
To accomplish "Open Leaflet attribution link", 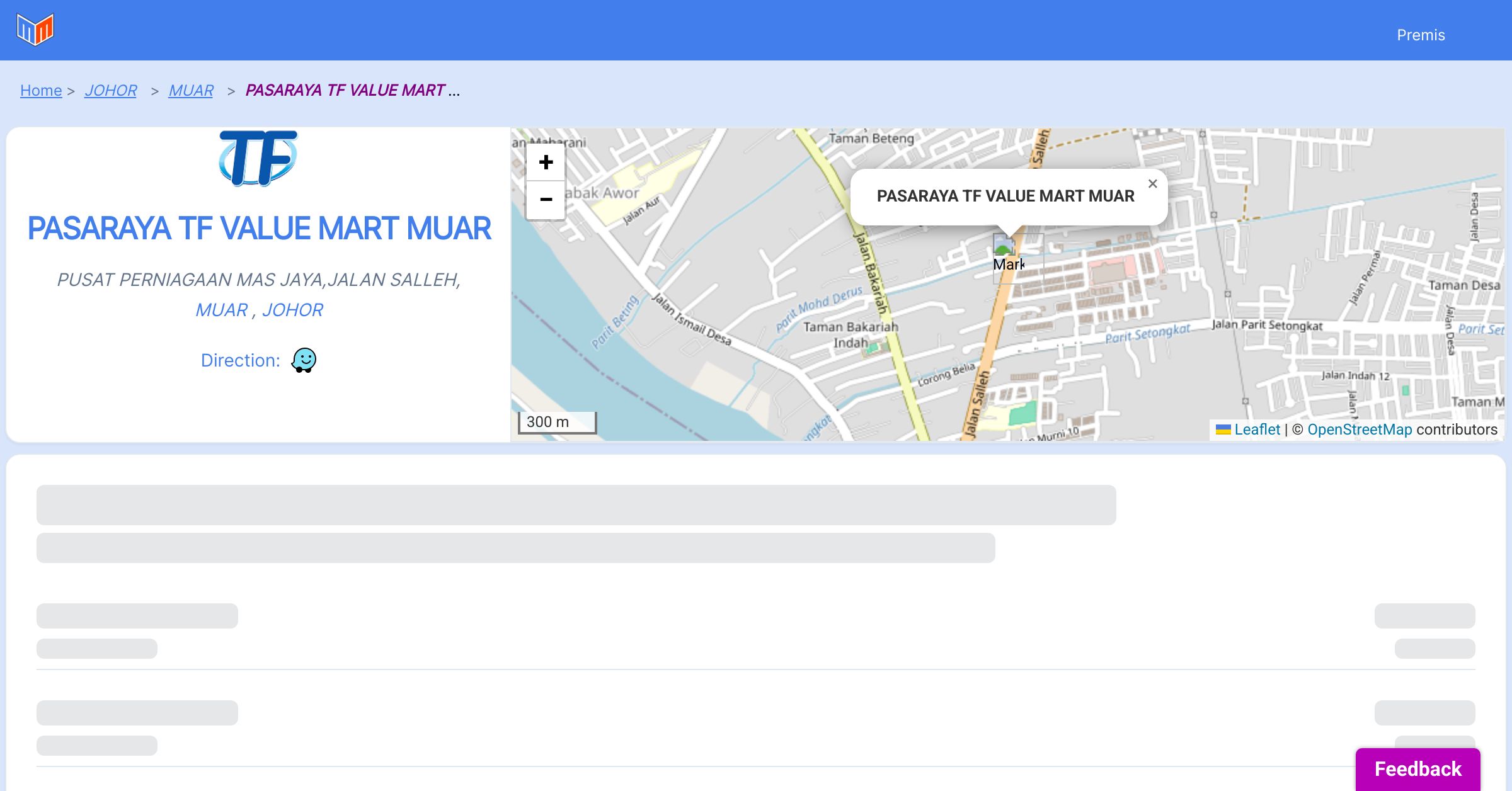I will pos(1257,430).
